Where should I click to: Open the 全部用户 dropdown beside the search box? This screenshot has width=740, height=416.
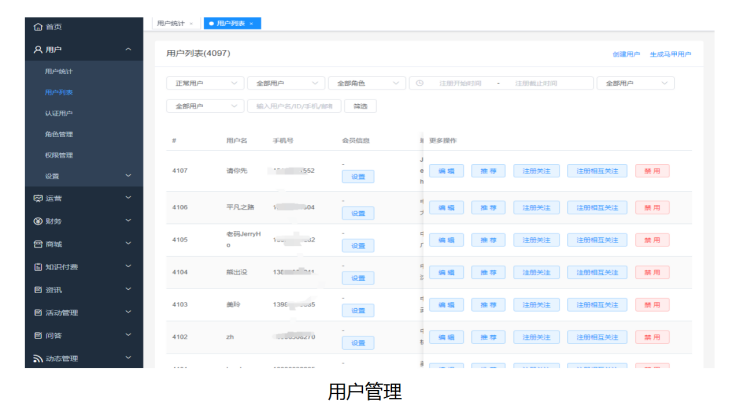[x=205, y=106]
